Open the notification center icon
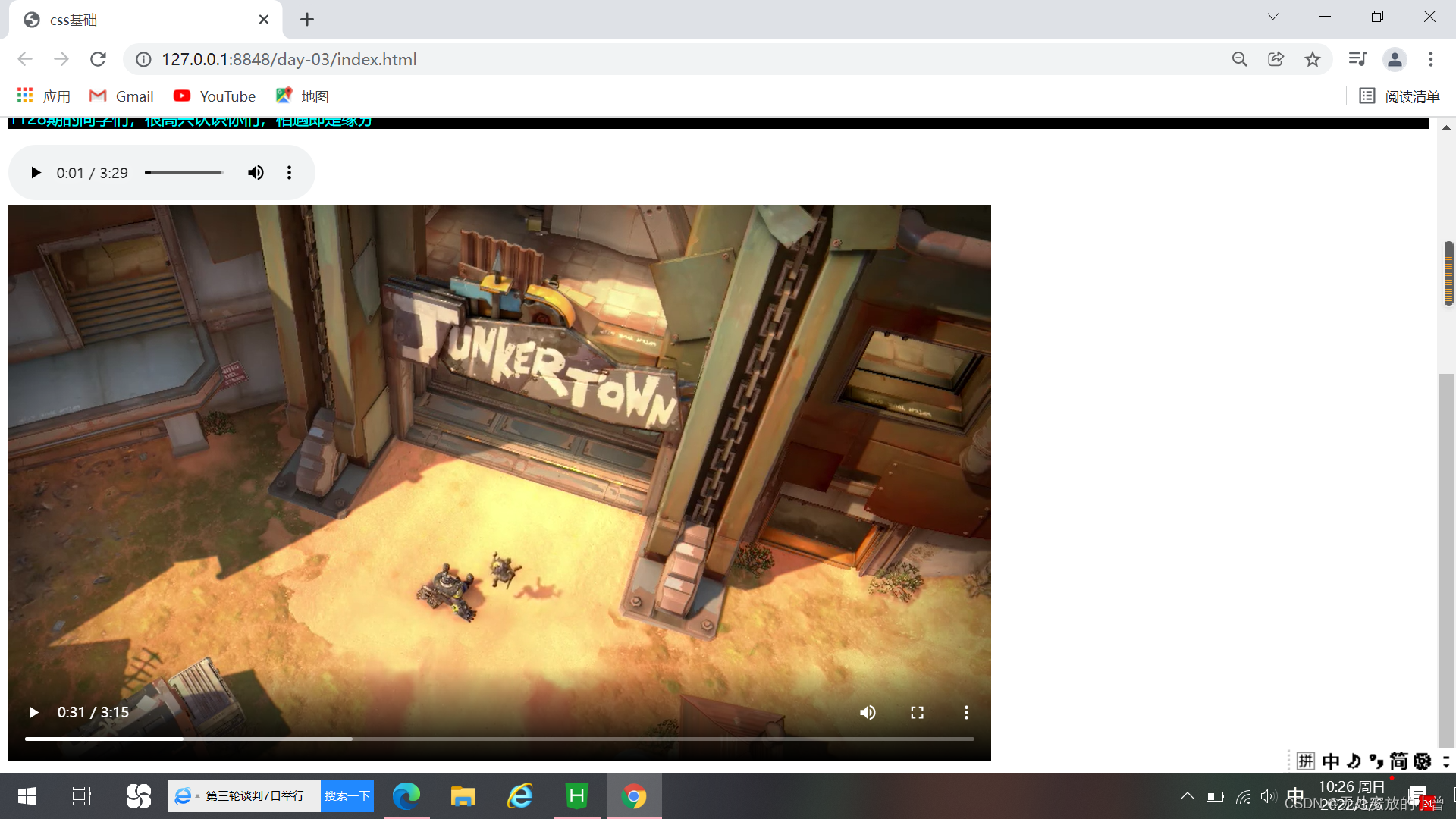 [1417, 796]
